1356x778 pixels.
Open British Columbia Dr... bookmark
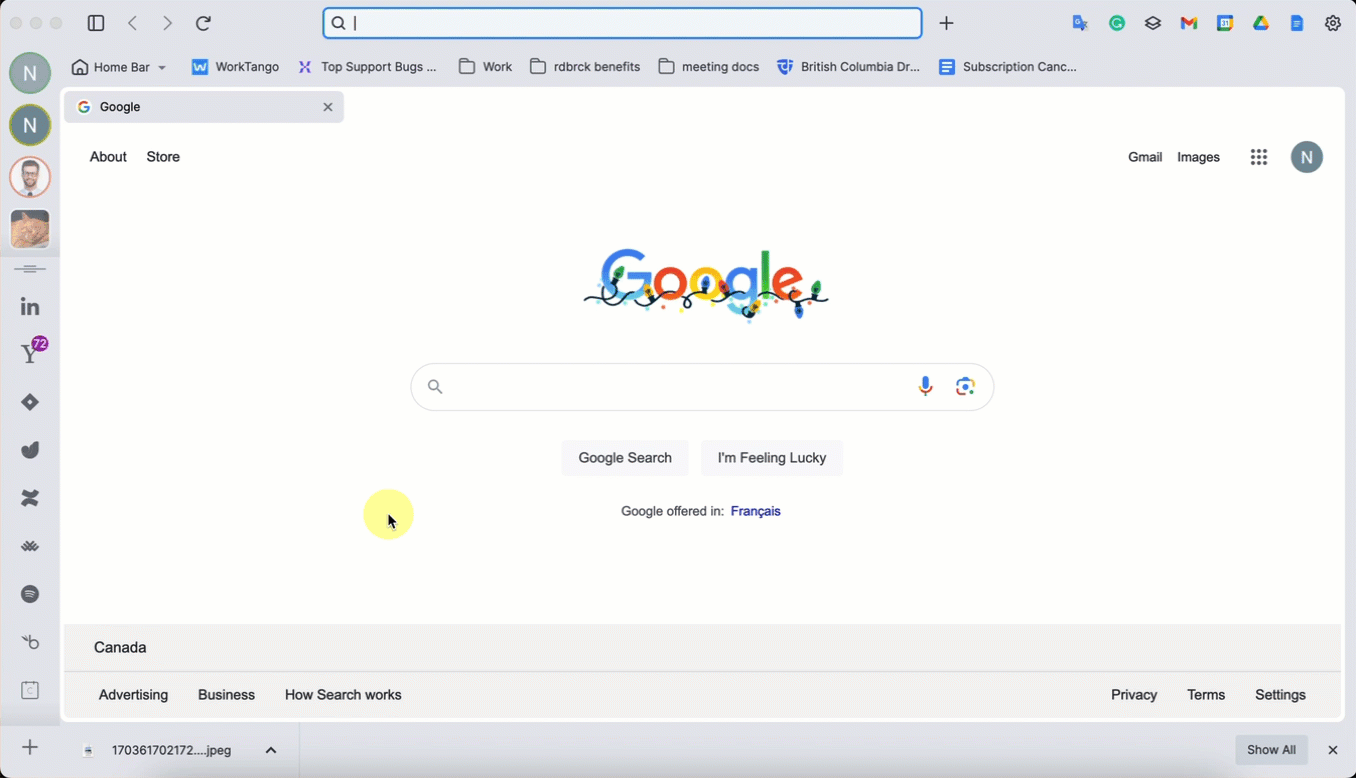[848, 67]
